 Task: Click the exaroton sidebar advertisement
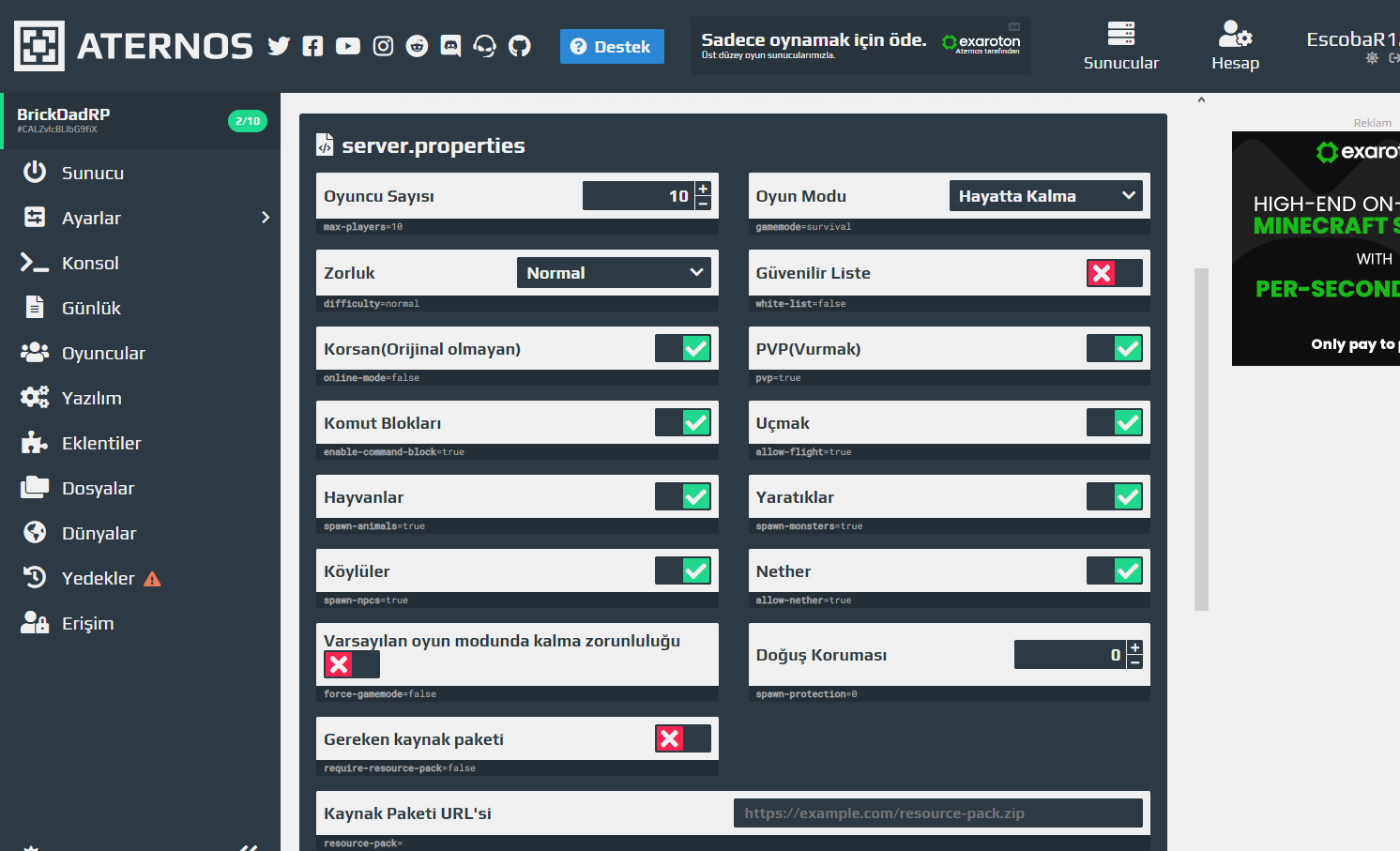click(1316, 249)
